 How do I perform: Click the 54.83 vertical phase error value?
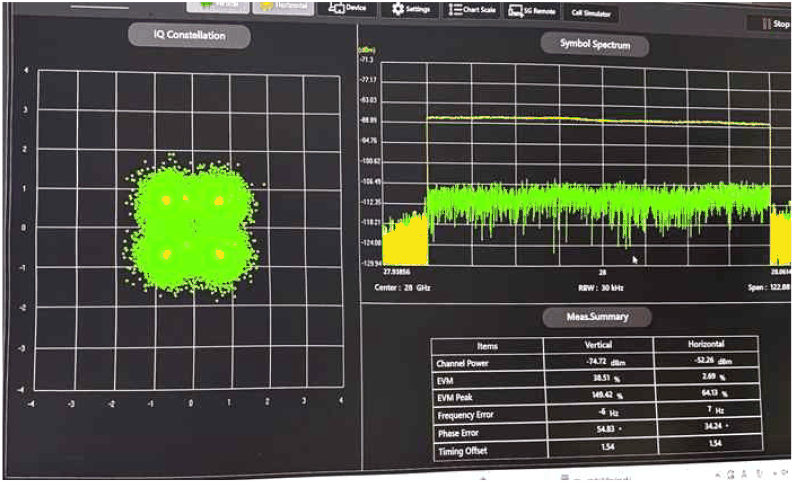(608, 429)
